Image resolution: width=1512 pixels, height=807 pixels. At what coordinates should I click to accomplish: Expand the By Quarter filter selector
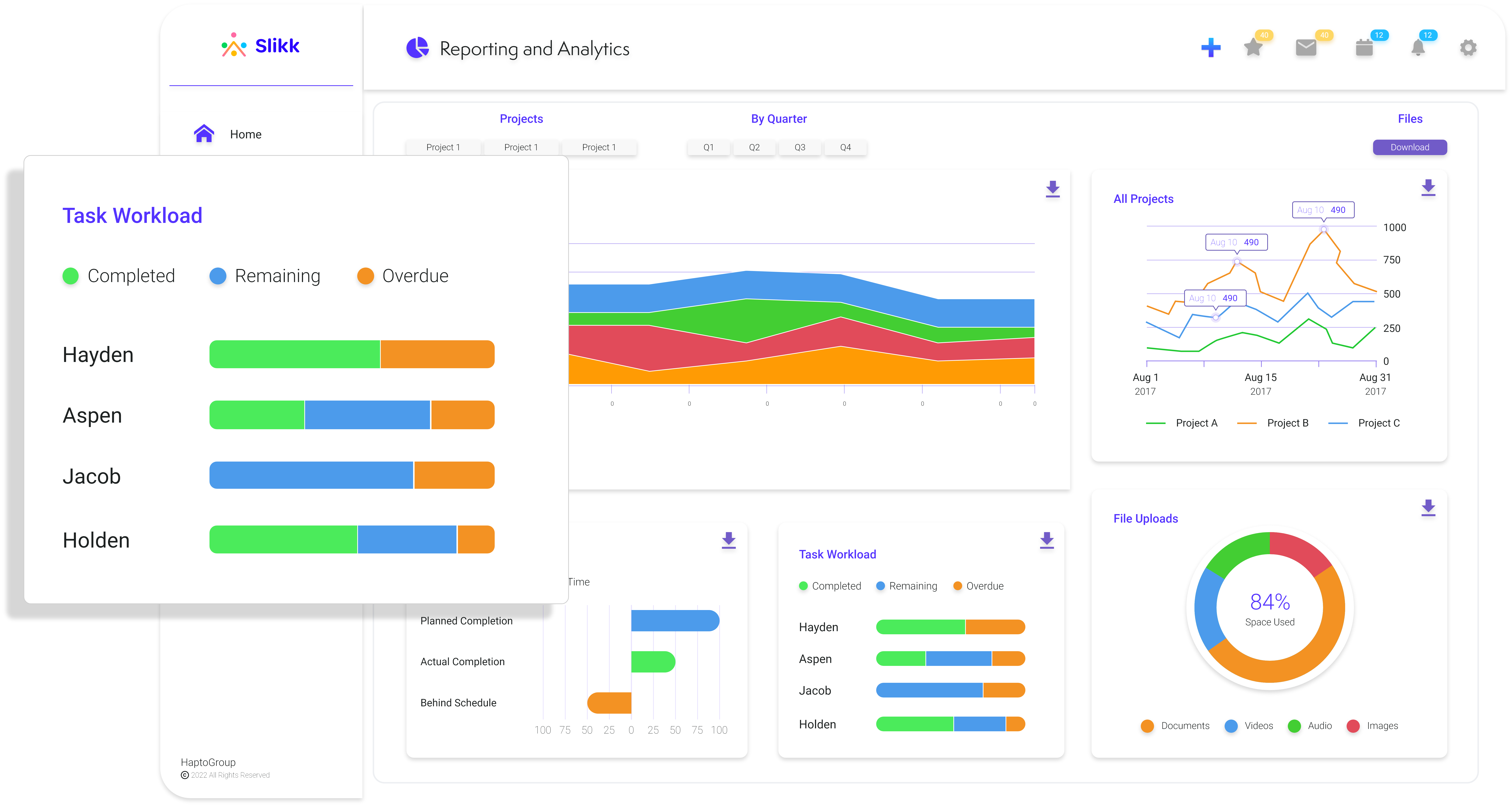779,119
